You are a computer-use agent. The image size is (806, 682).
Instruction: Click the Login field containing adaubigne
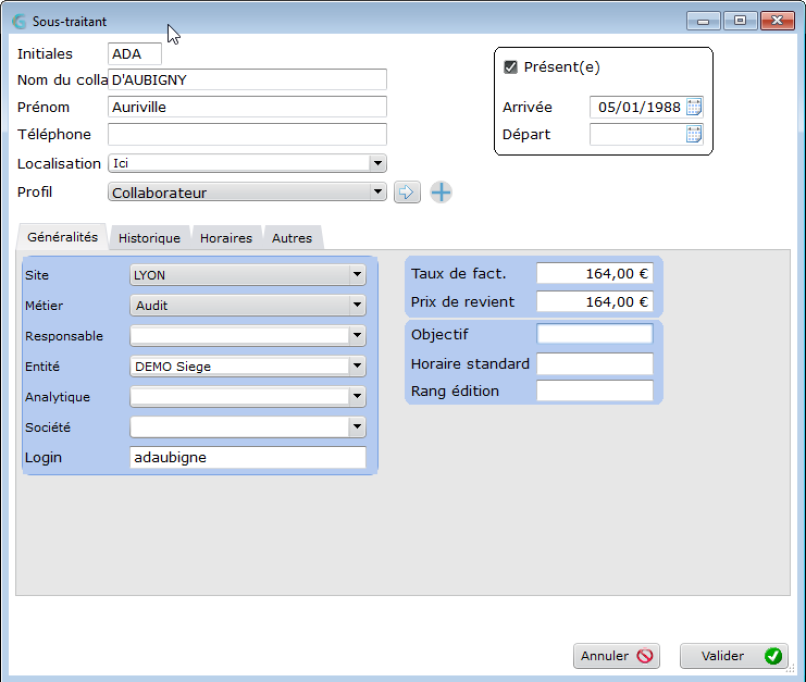[x=248, y=457]
